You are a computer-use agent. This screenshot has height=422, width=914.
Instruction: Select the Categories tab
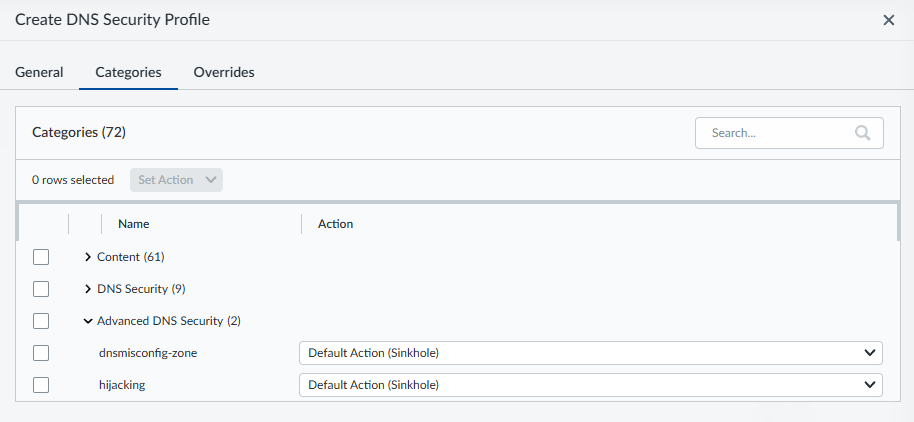pyautogui.click(x=128, y=72)
